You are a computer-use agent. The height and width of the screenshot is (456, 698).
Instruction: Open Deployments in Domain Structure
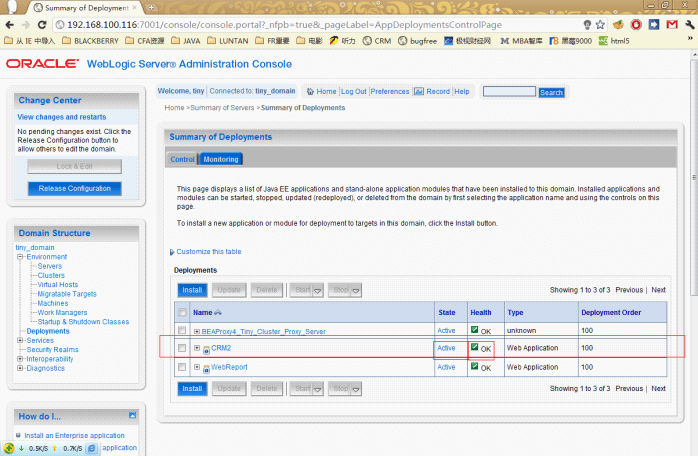tap(48, 331)
